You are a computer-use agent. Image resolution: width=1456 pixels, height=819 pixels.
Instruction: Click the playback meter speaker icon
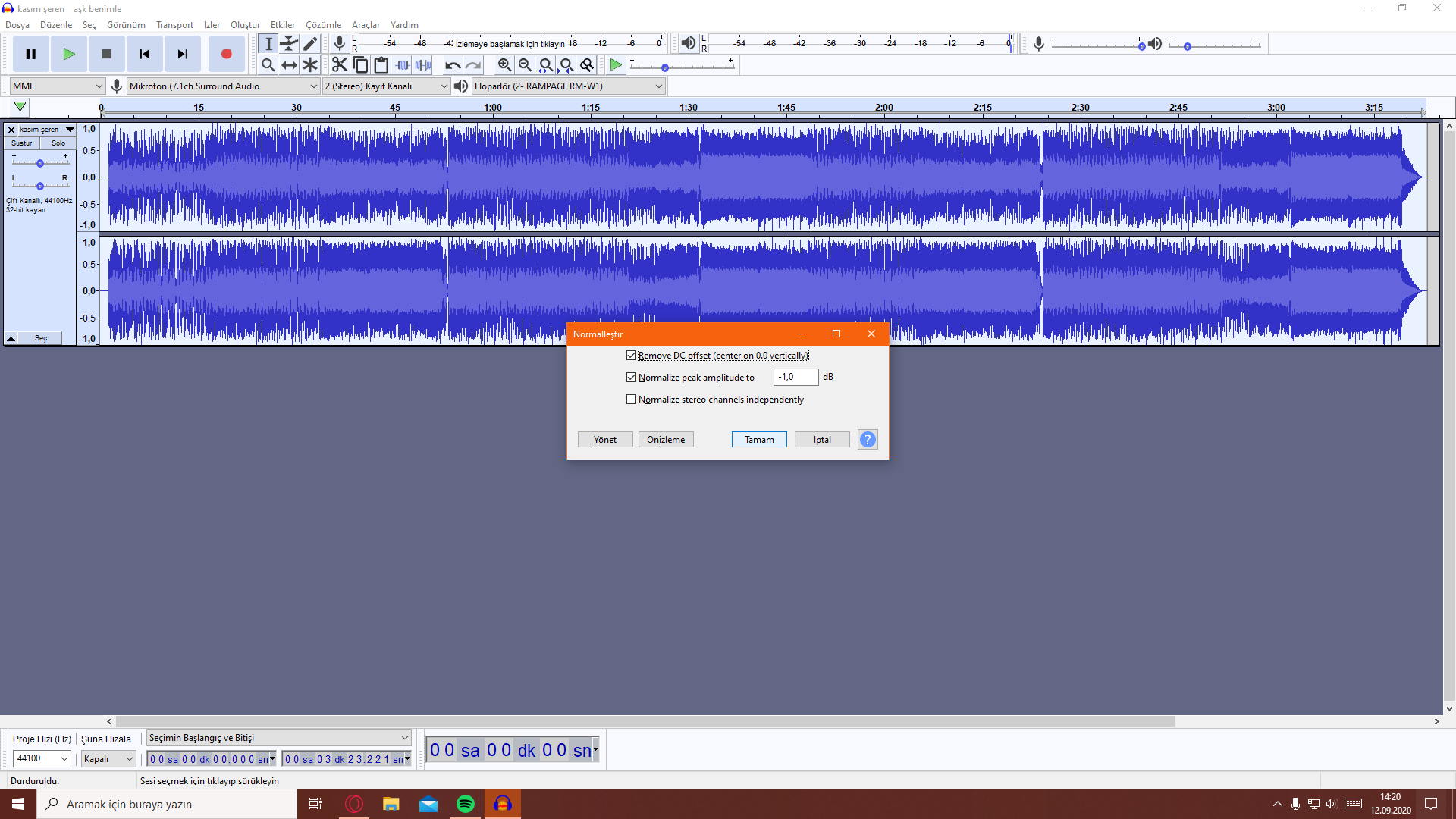click(688, 43)
